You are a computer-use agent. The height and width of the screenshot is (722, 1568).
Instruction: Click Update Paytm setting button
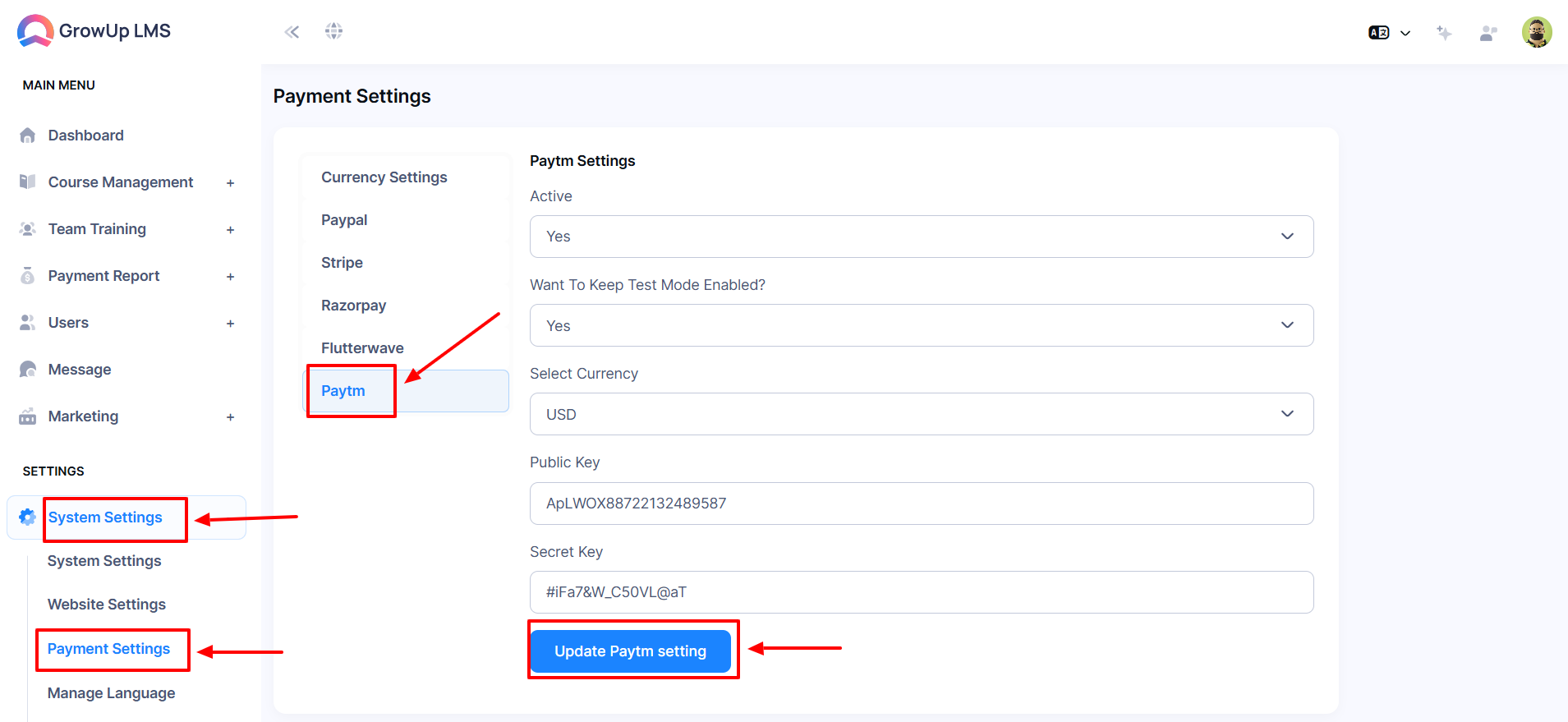click(x=630, y=651)
